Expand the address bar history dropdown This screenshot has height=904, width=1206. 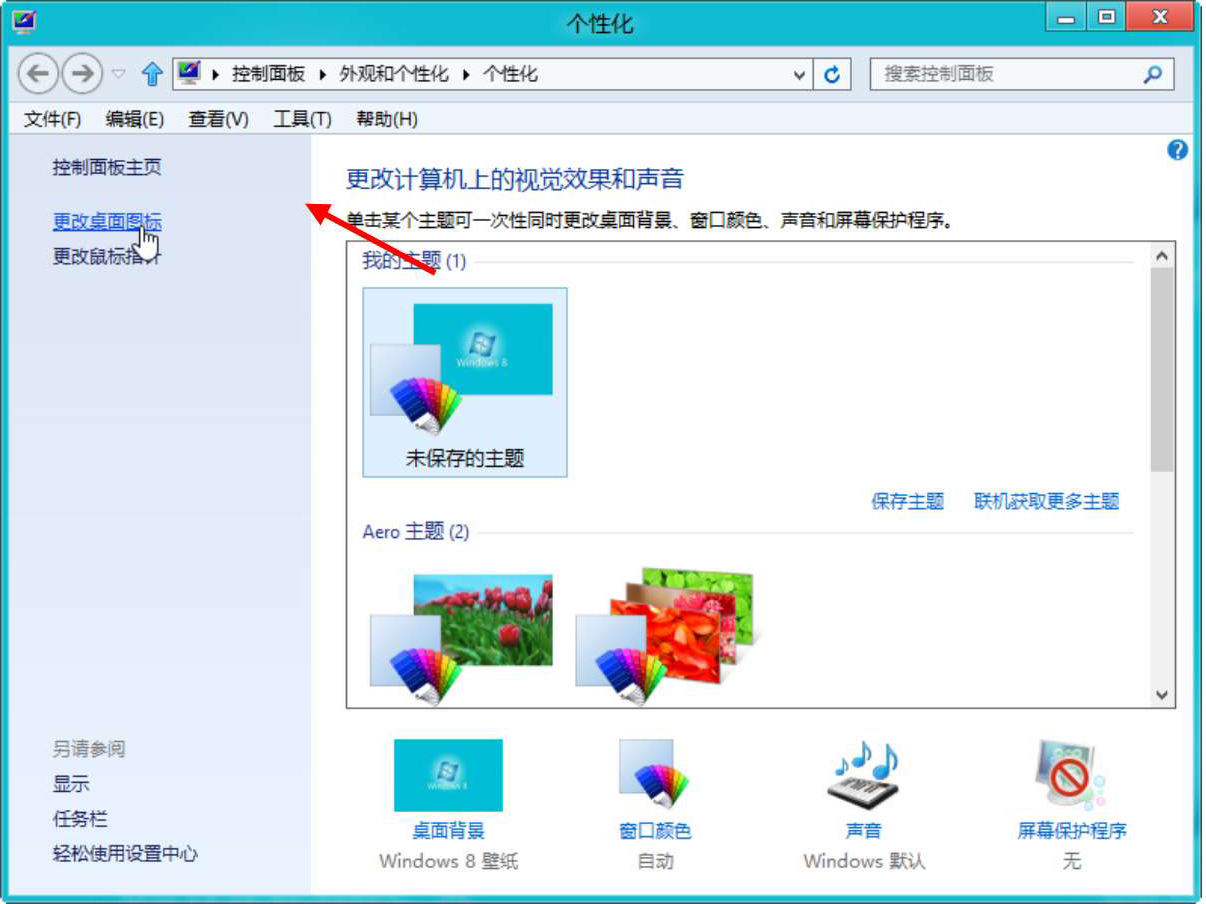(x=799, y=75)
